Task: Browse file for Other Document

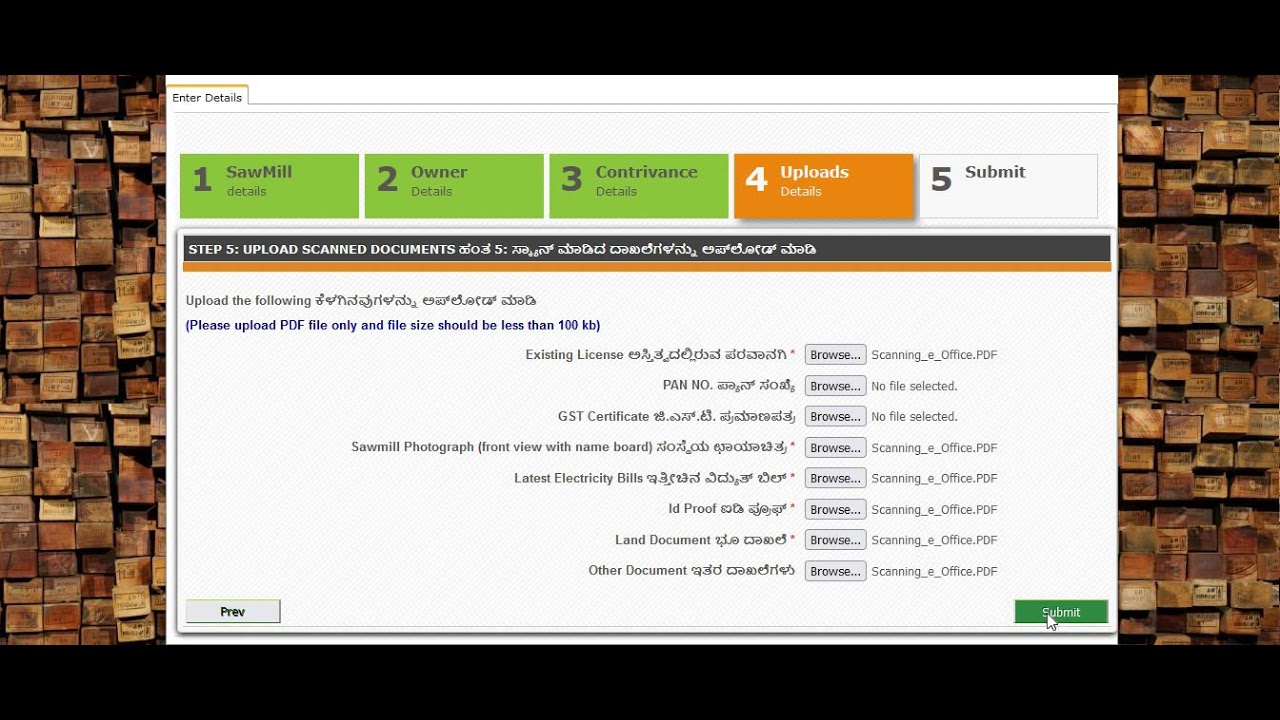Action: 835,571
